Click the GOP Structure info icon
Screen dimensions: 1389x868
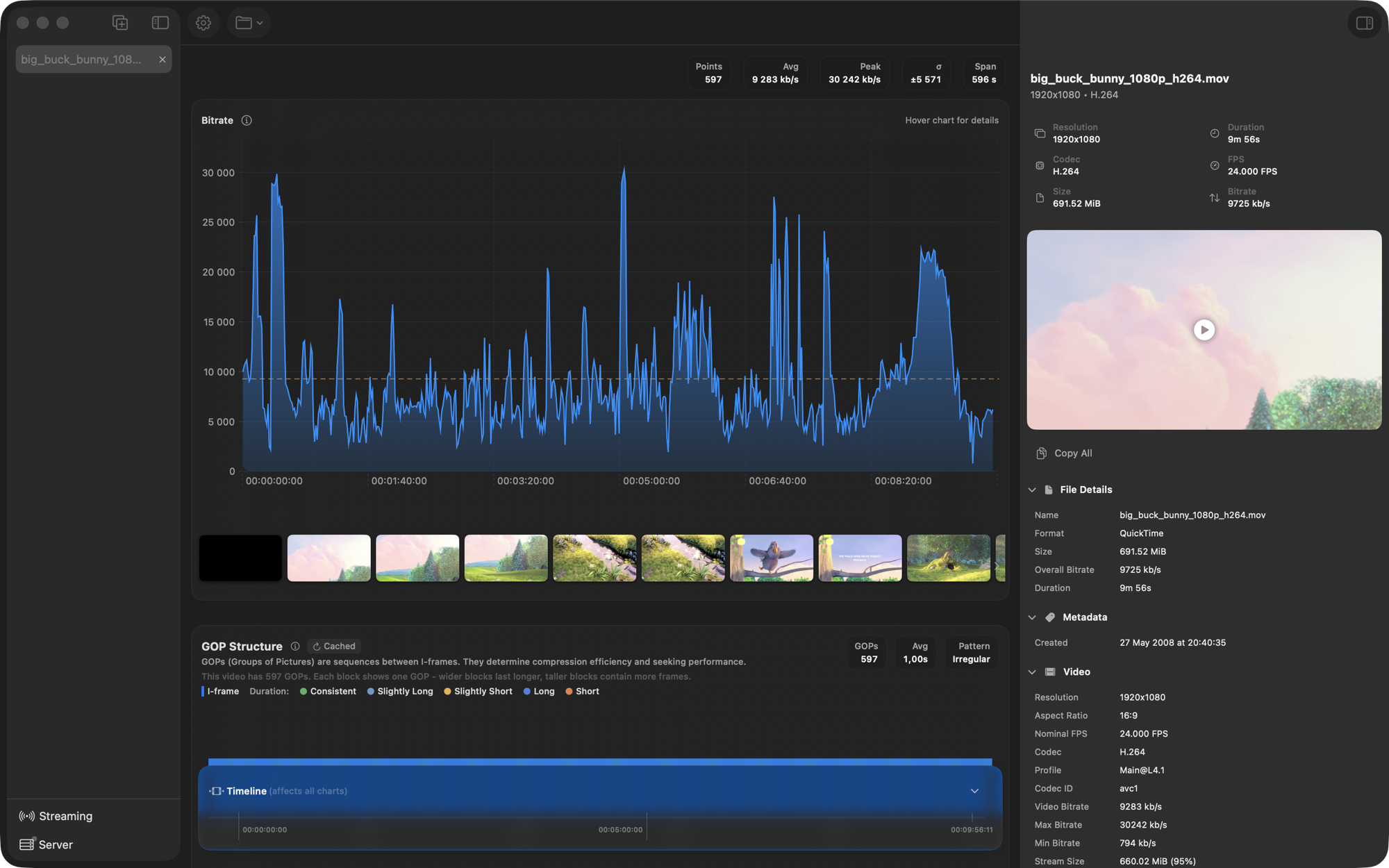[x=295, y=646]
